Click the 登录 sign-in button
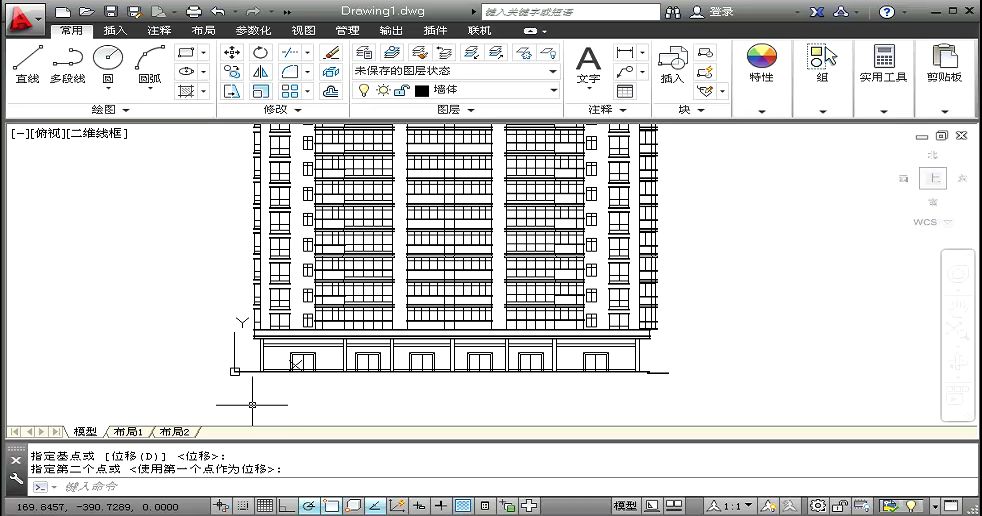982x516 pixels. coord(721,12)
